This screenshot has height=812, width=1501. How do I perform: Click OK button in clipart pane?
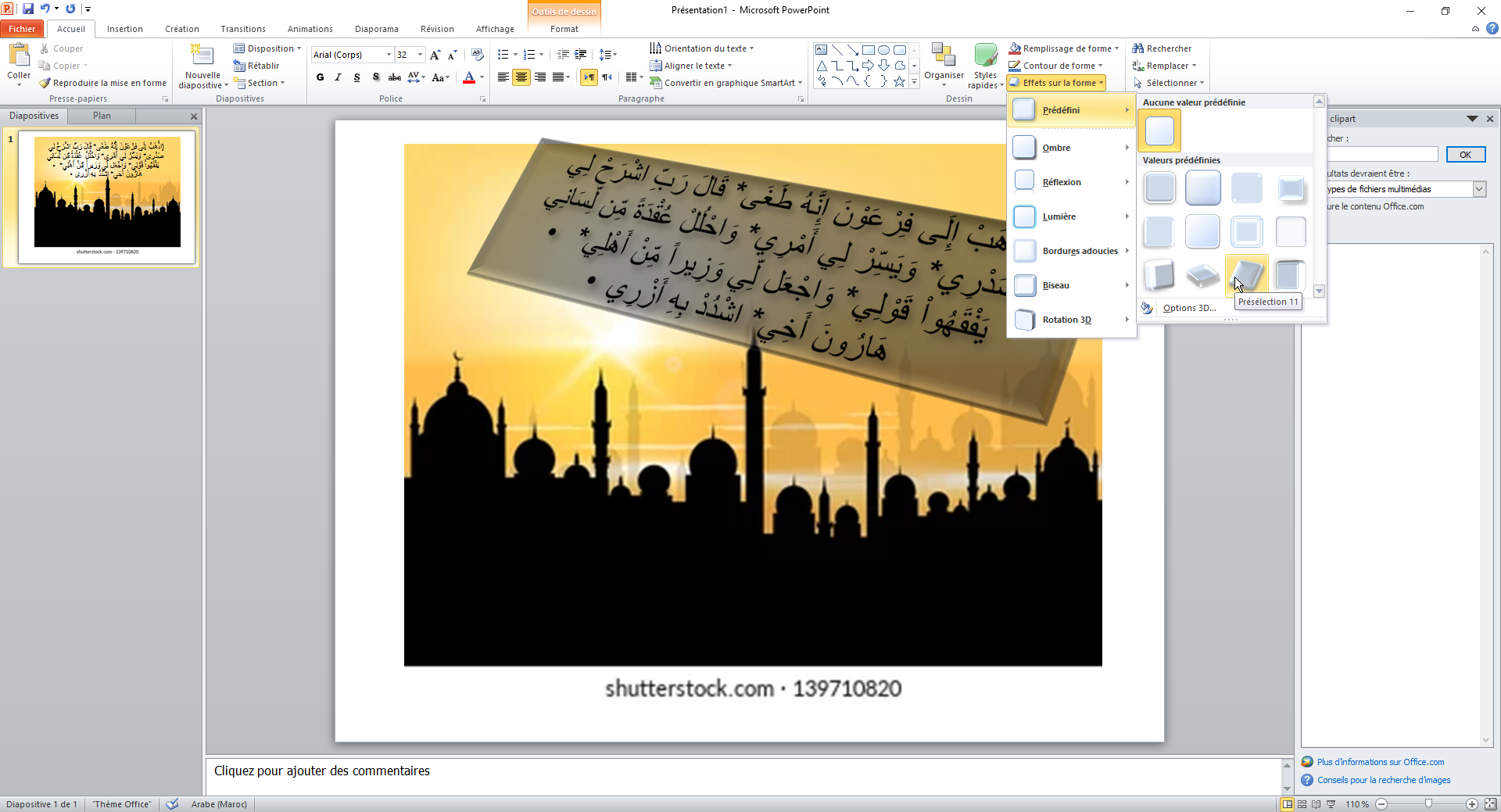(1465, 155)
